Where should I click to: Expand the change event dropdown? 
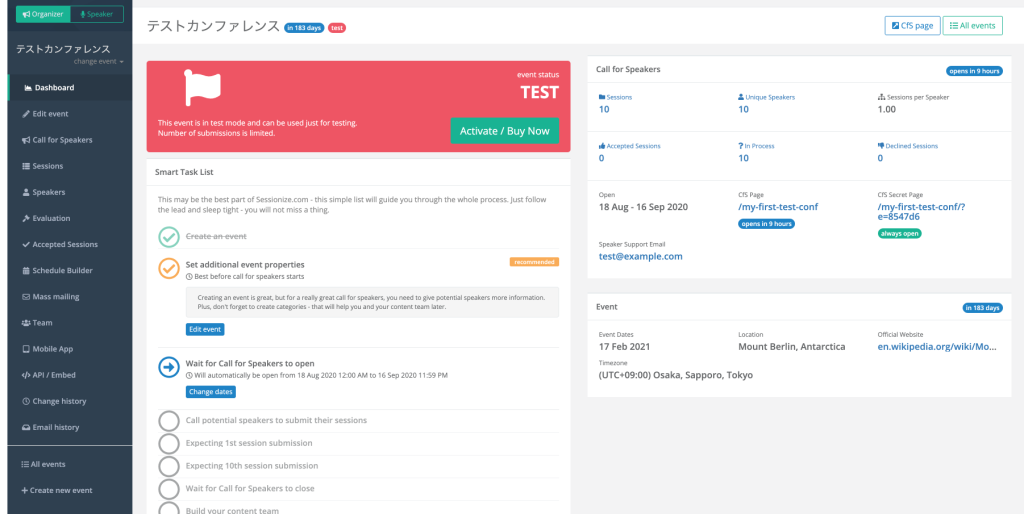pyautogui.click(x=99, y=62)
